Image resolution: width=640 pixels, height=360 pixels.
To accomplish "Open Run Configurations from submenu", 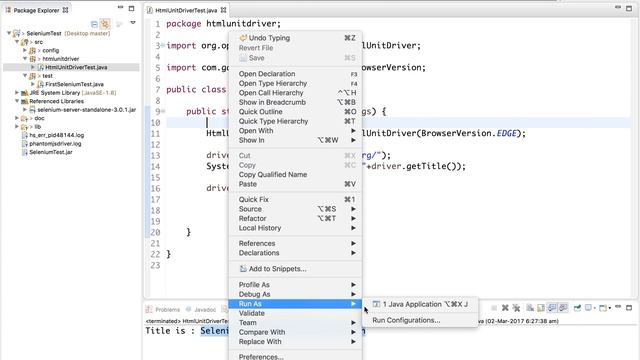I will (420, 320).
